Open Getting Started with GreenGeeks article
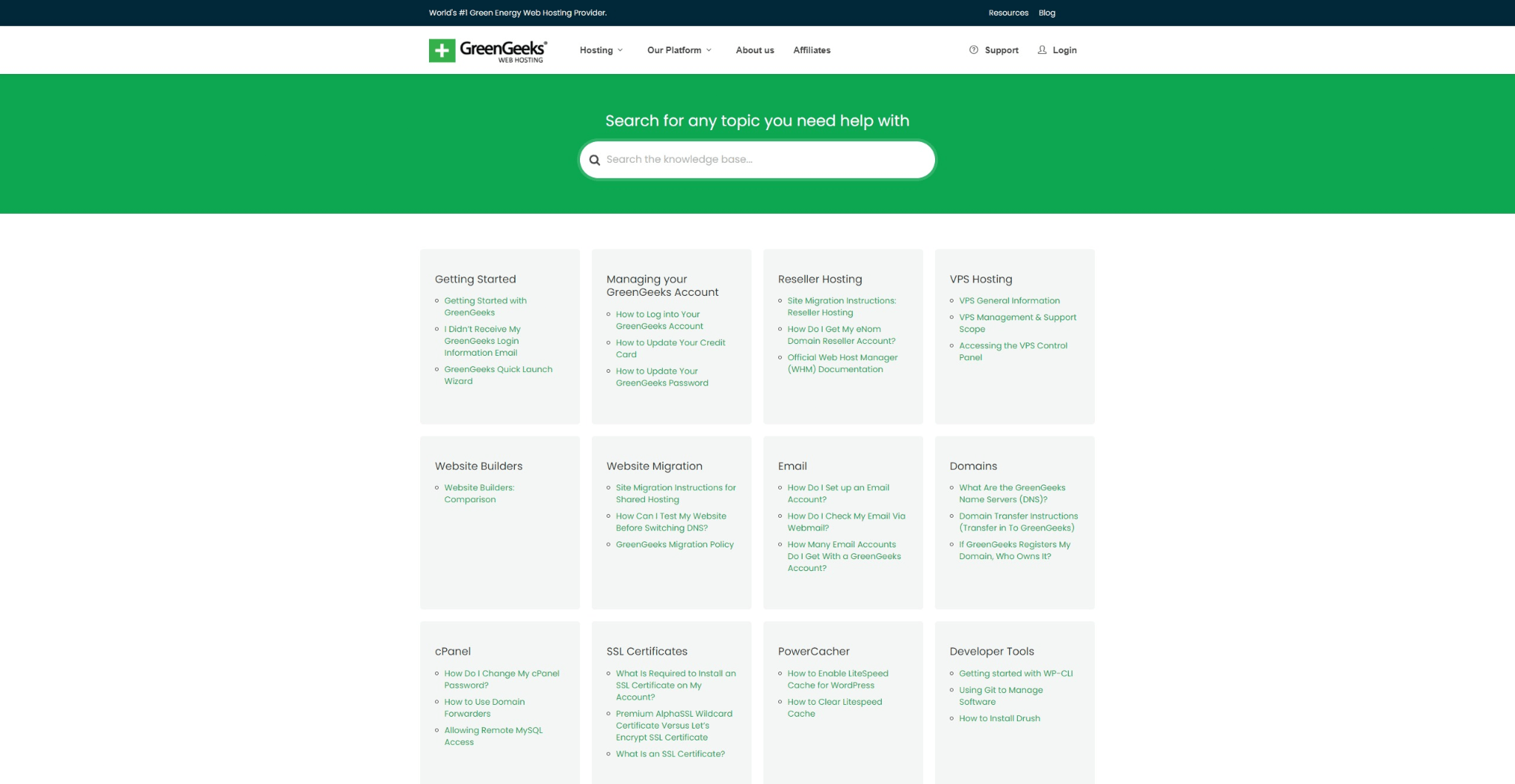Image resolution: width=1515 pixels, height=784 pixels. coord(485,306)
